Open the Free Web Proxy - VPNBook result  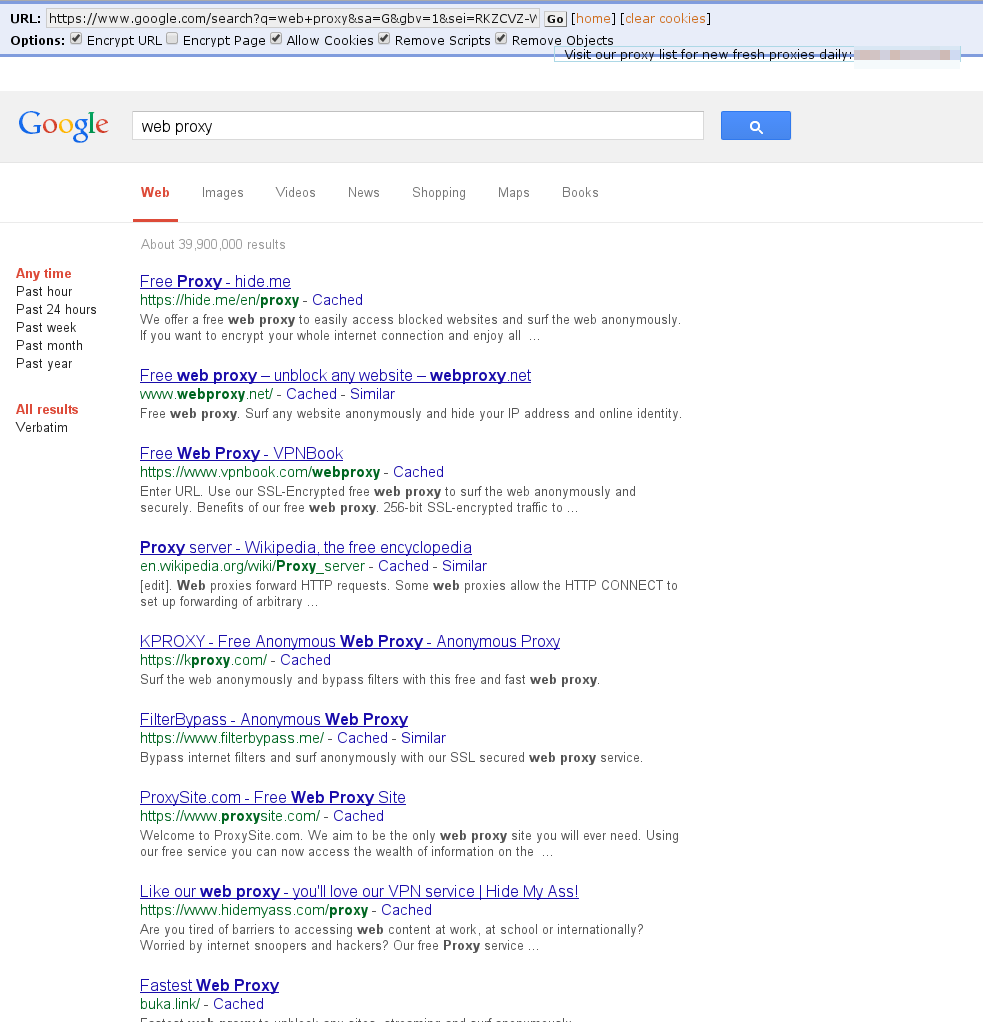[241, 454]
